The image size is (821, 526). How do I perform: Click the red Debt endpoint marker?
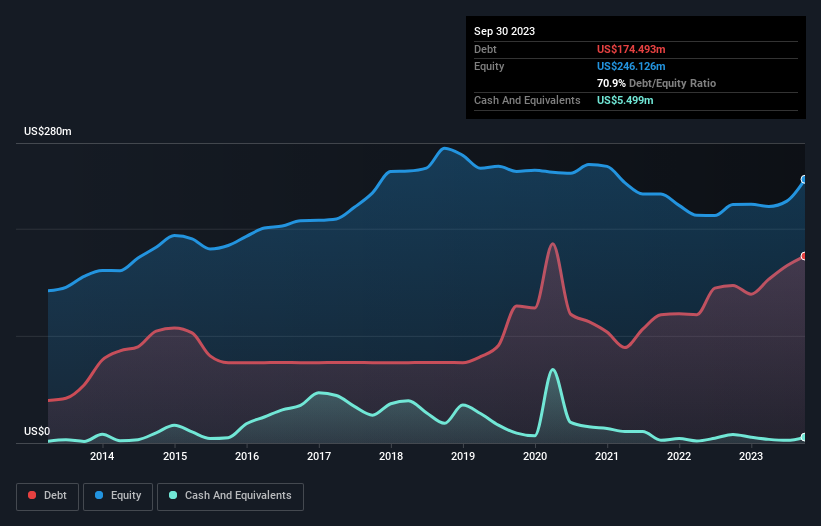pyautogui.click(x=804, y=256)
